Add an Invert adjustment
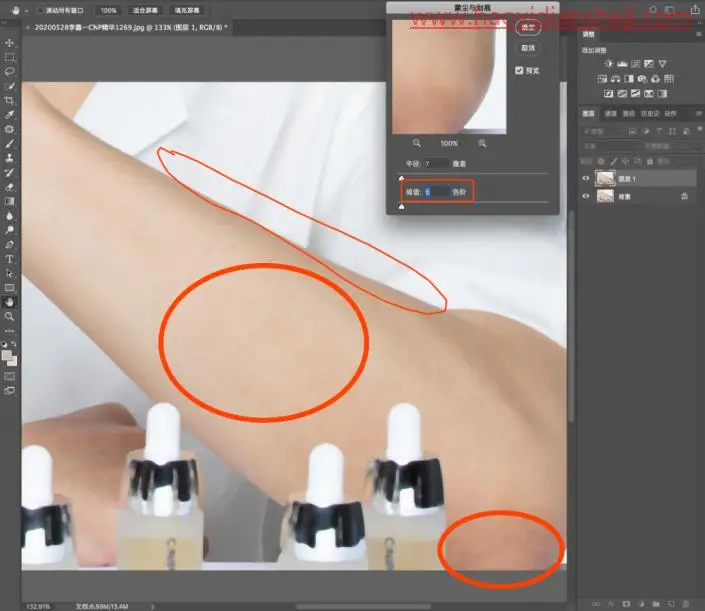 tap(608, 94)
